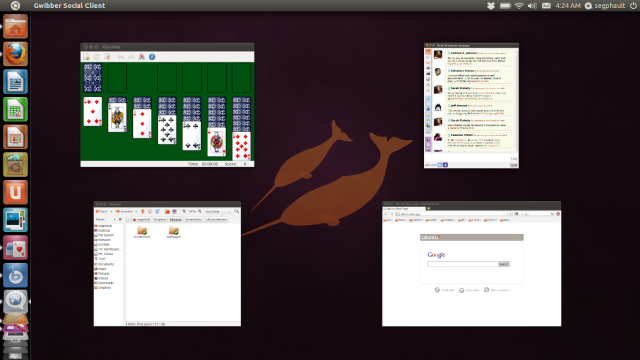Open Banshee media player launcher icon
Image resolution: width=640 pixels, height=360 pixels.
pos(16,275)
